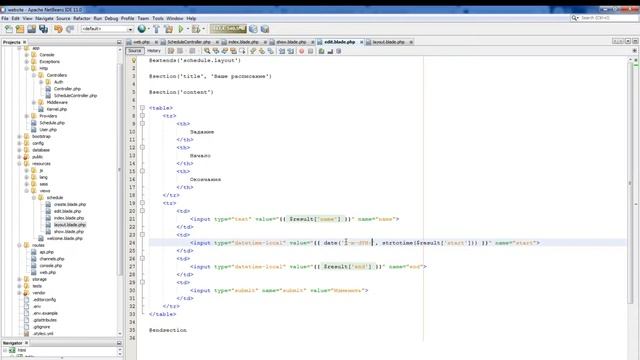Open the File menu
The image size is (640, 360).
coord(5,18)
